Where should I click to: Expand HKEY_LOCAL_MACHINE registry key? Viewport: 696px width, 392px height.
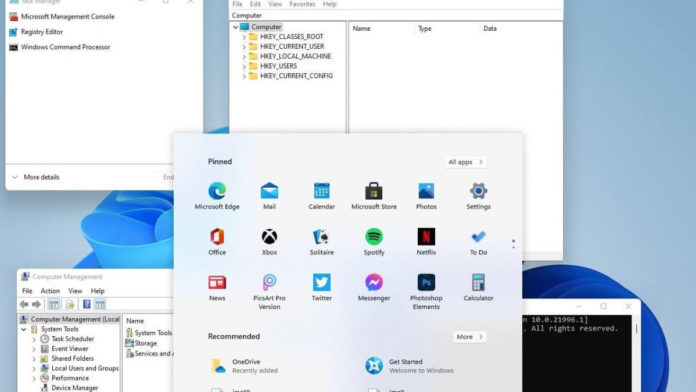point(244,56)
